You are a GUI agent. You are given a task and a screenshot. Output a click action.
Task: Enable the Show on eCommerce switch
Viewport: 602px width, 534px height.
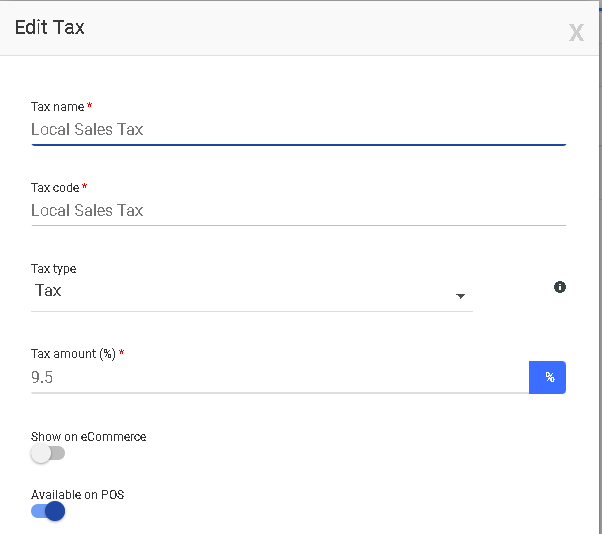click(48, 454)
